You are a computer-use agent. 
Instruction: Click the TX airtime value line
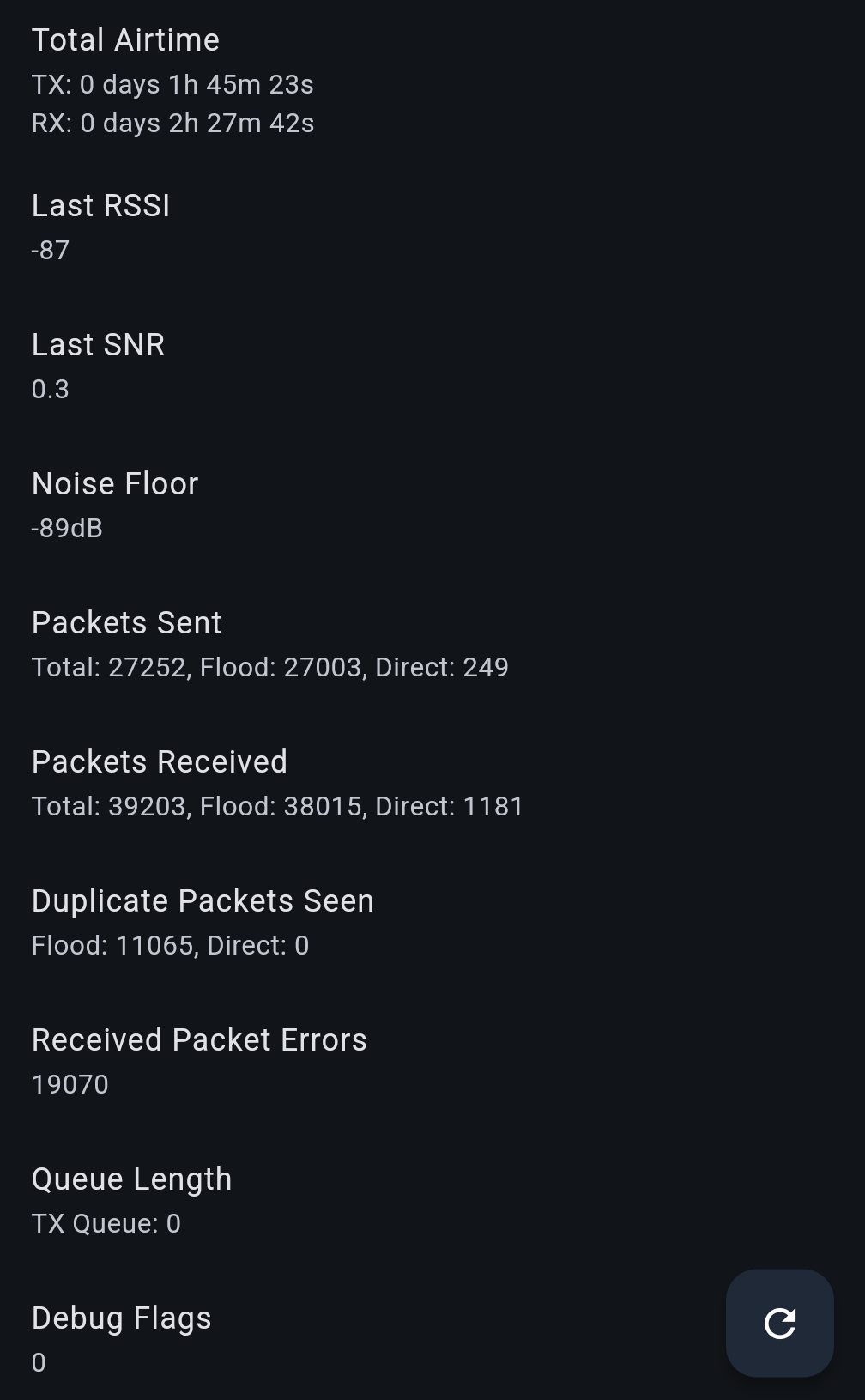[x=172, y=85]
